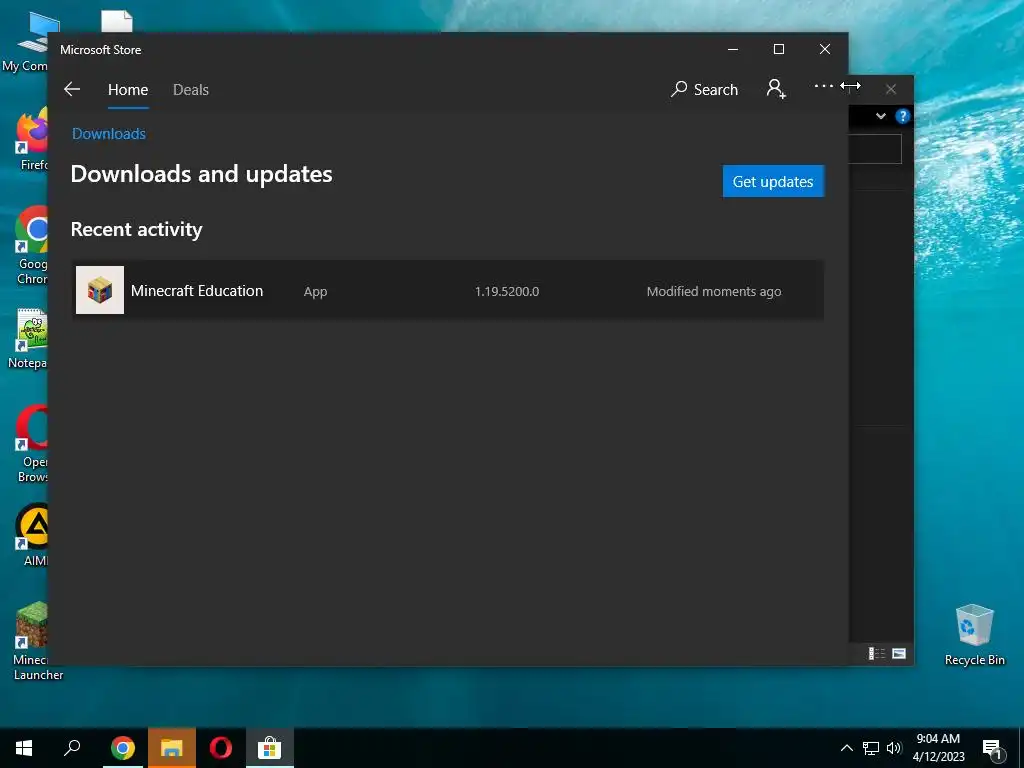
Task: Click the search box in background window
Action: tap(875, 150)
